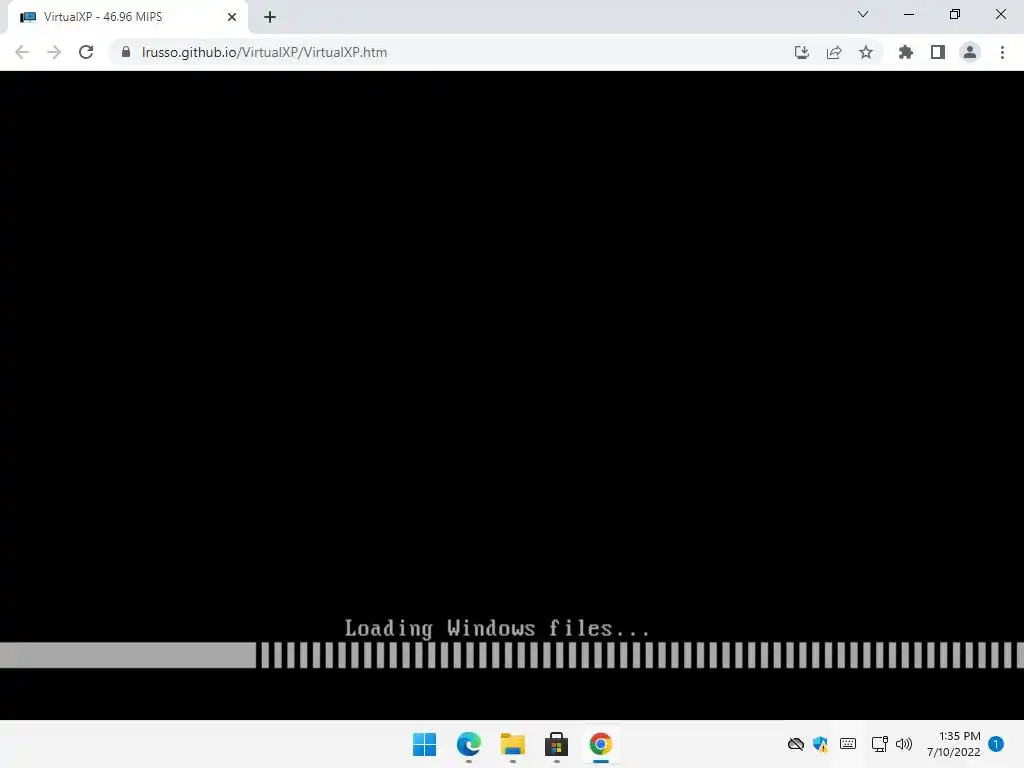
Task: Open the Chrome three-dot menu
Action: click(x=1002, y=52)
